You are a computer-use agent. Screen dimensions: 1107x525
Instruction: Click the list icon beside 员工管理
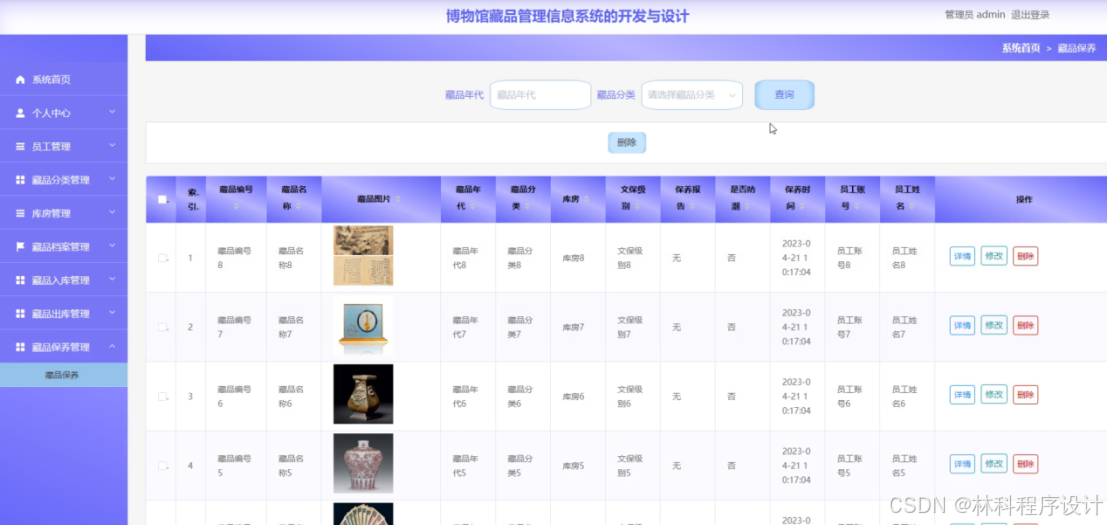click(x=20, y=147)
